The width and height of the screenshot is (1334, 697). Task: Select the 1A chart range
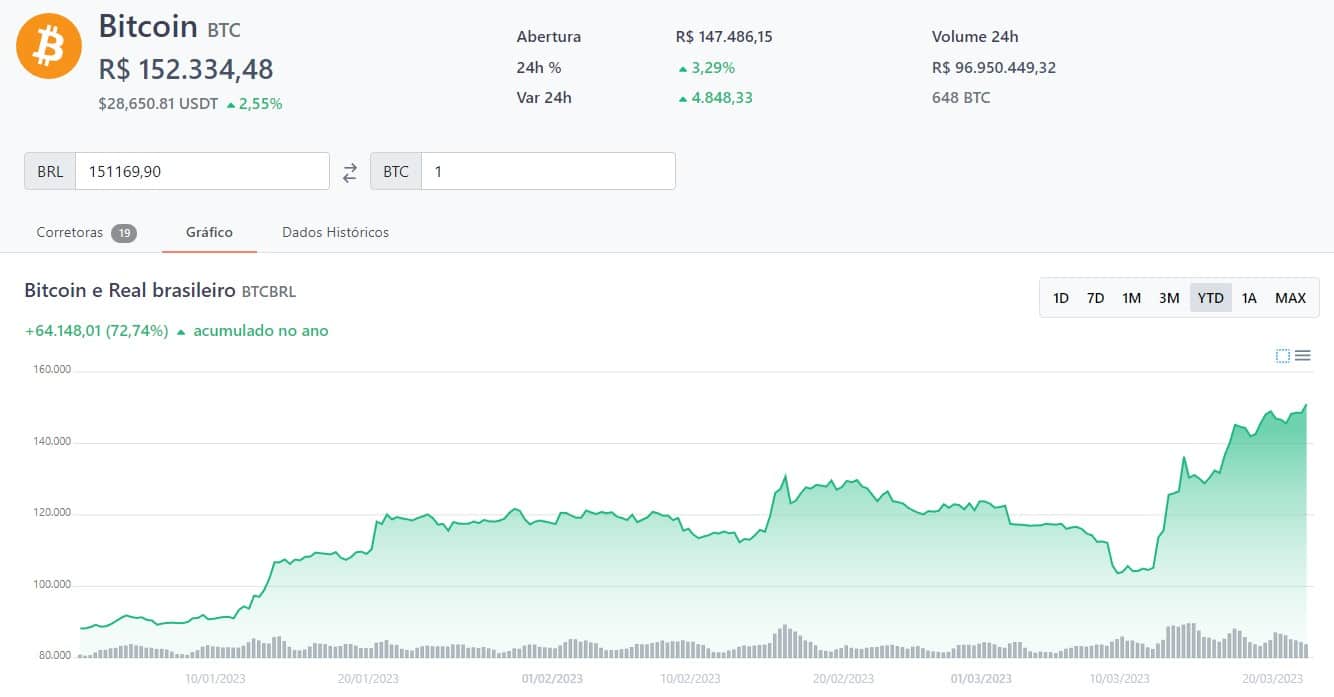pyautogui.click(x=1249, y=298)
